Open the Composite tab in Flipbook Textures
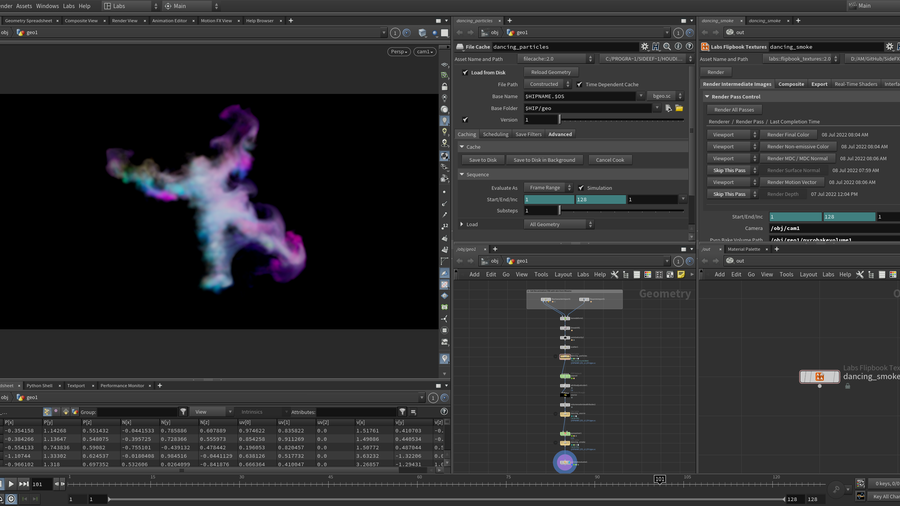This screenshot has height=506, width=900. 791,84
